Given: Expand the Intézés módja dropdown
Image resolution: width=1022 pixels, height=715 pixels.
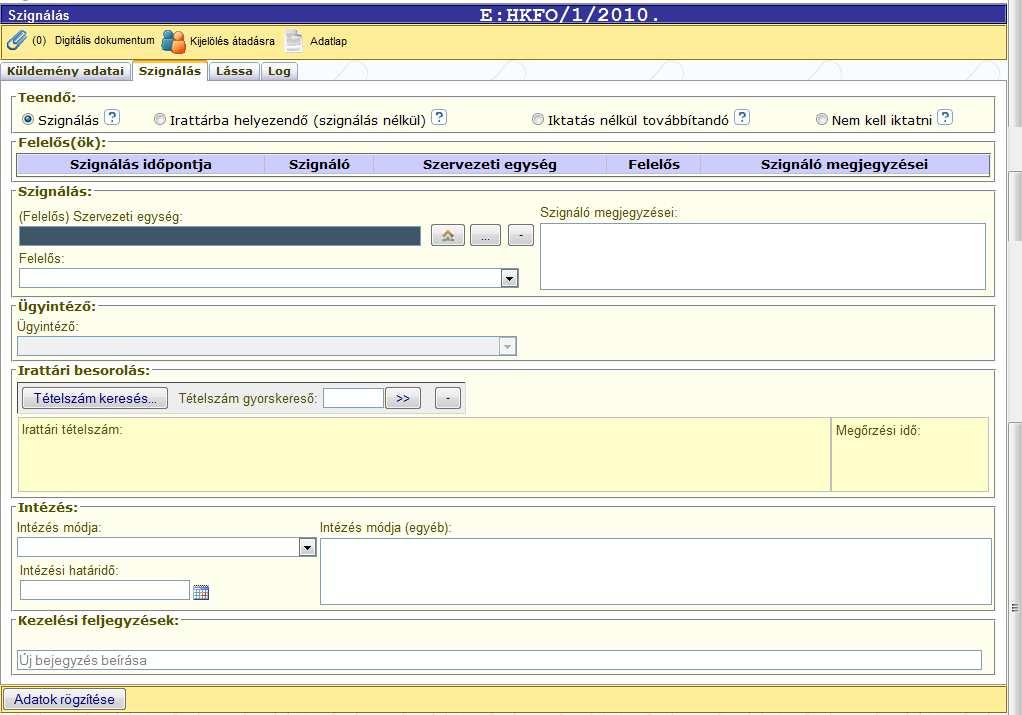Looking at the screenshot, I should [x=308, y=547].
